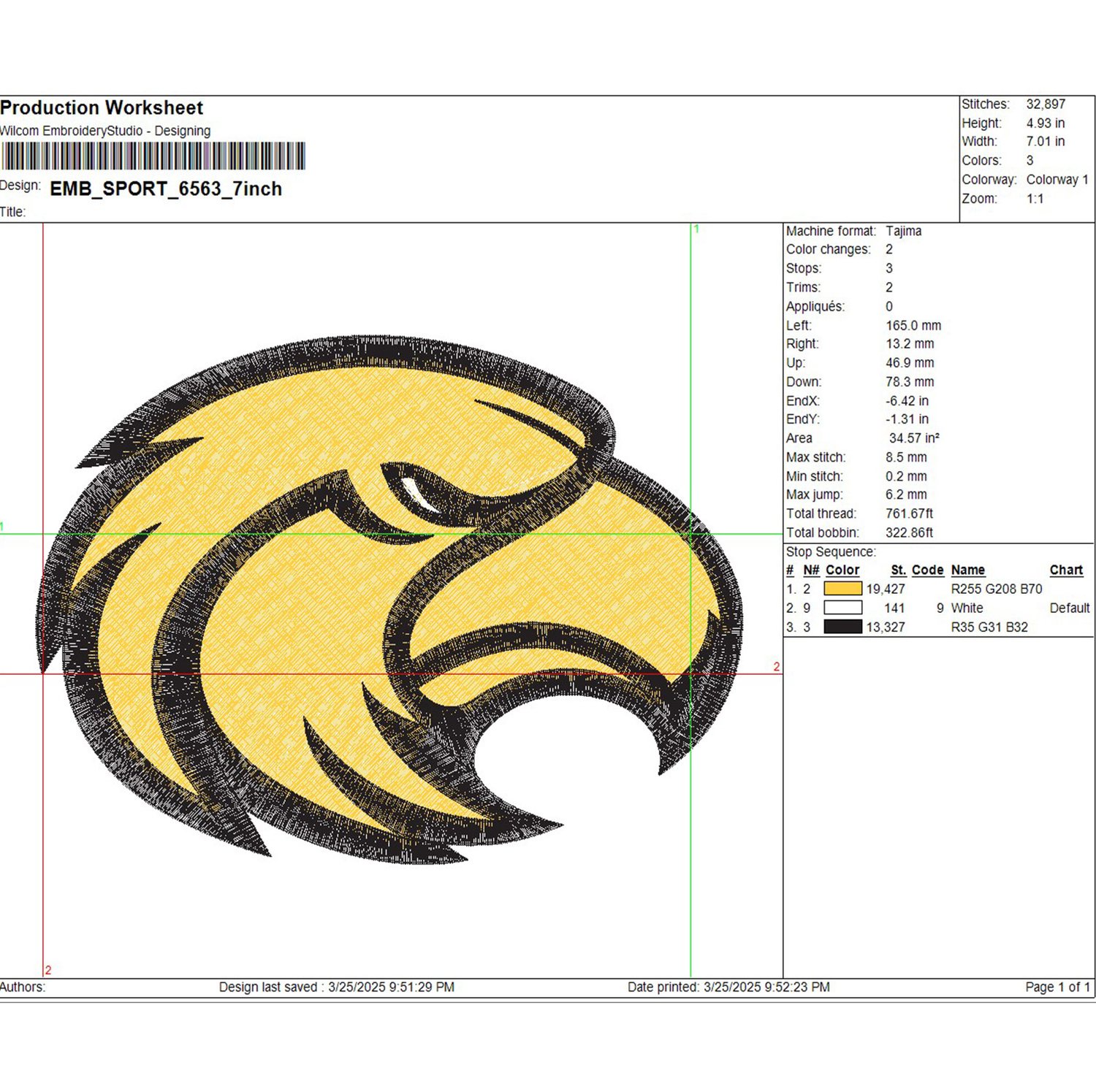Select the "Date printed" timestamp
This screenshot has width=1096, height=1092.
728,988
